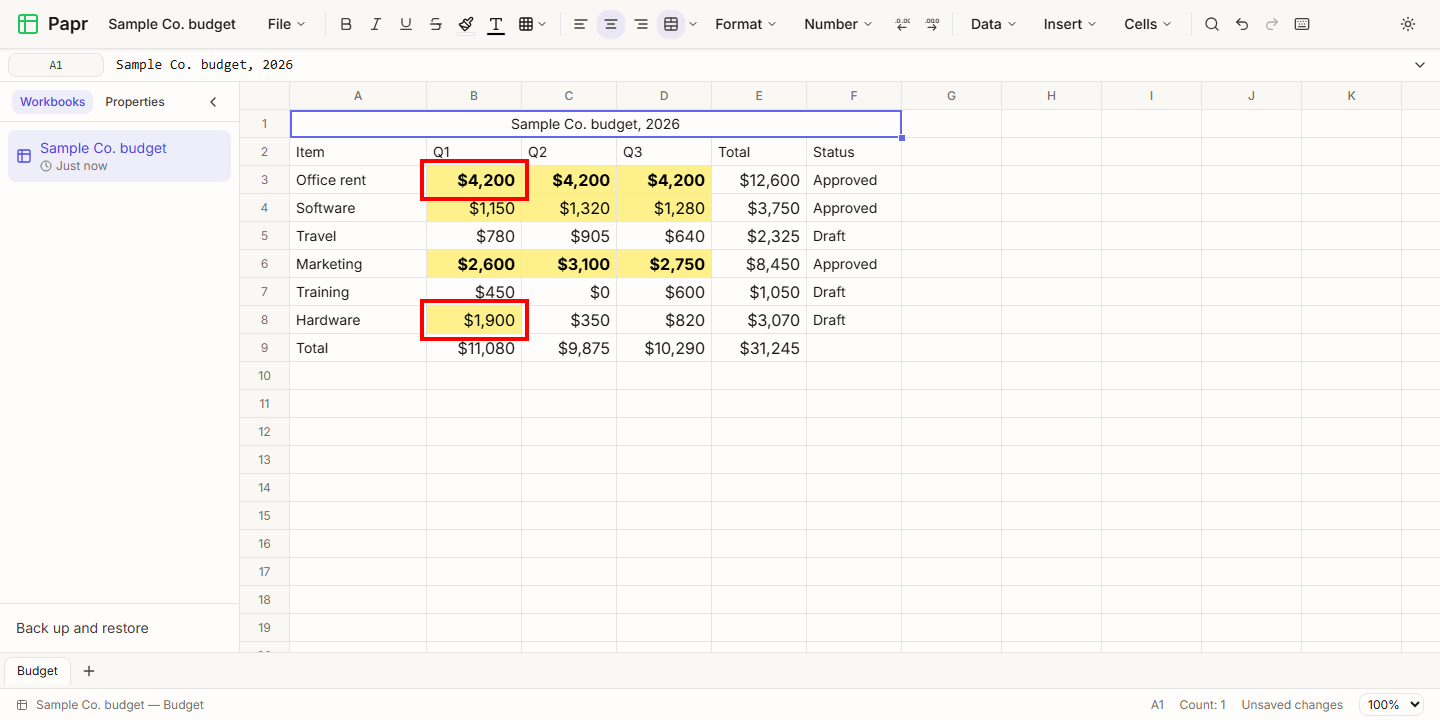Click the redo arrow icon

pyautogui.click(x=1272, y=24)
